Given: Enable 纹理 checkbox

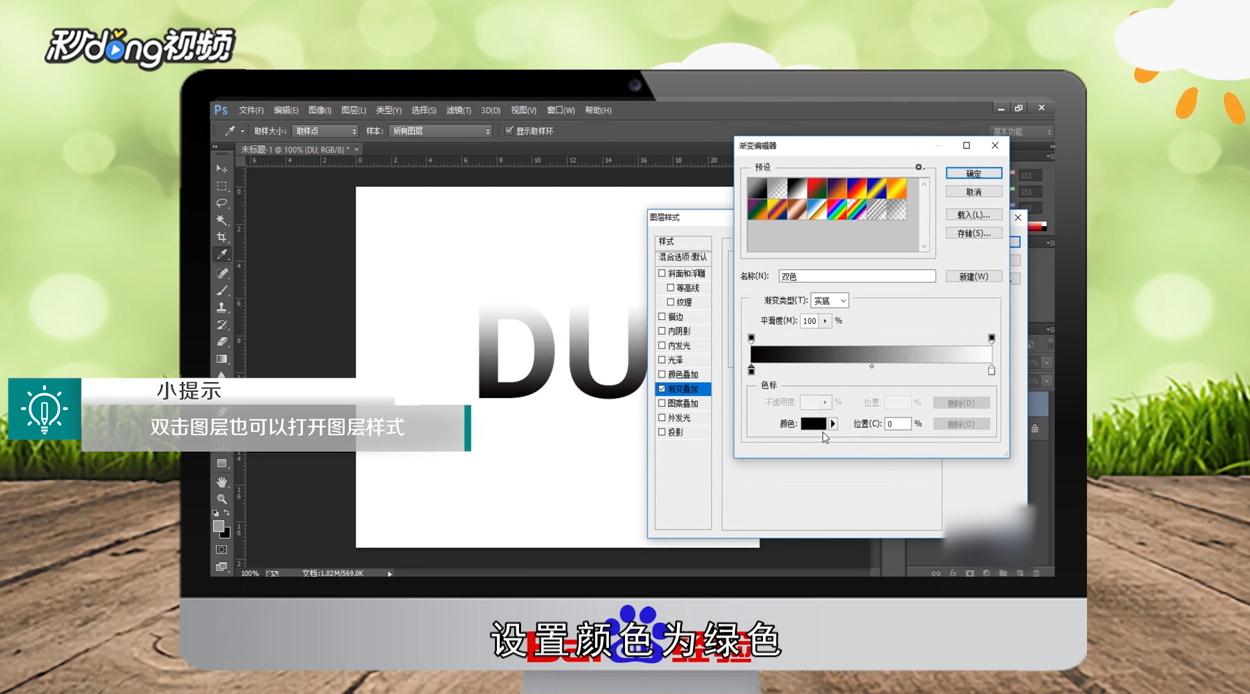Looking at the screenshot, I should click(x=671, y=302).
